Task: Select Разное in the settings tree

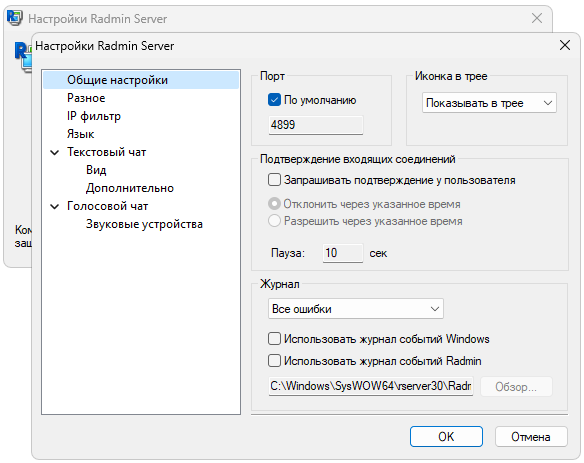Action: tap(86, 98)
